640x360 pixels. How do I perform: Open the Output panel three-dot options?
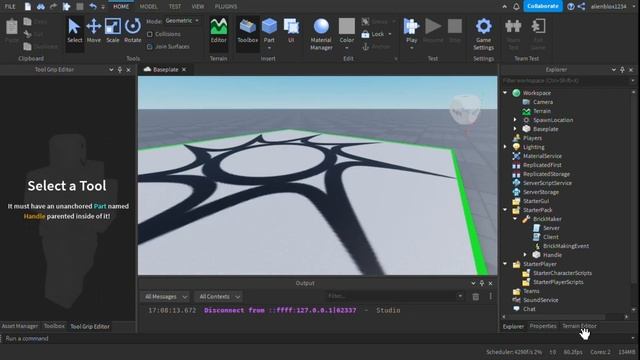pos(491,296)
